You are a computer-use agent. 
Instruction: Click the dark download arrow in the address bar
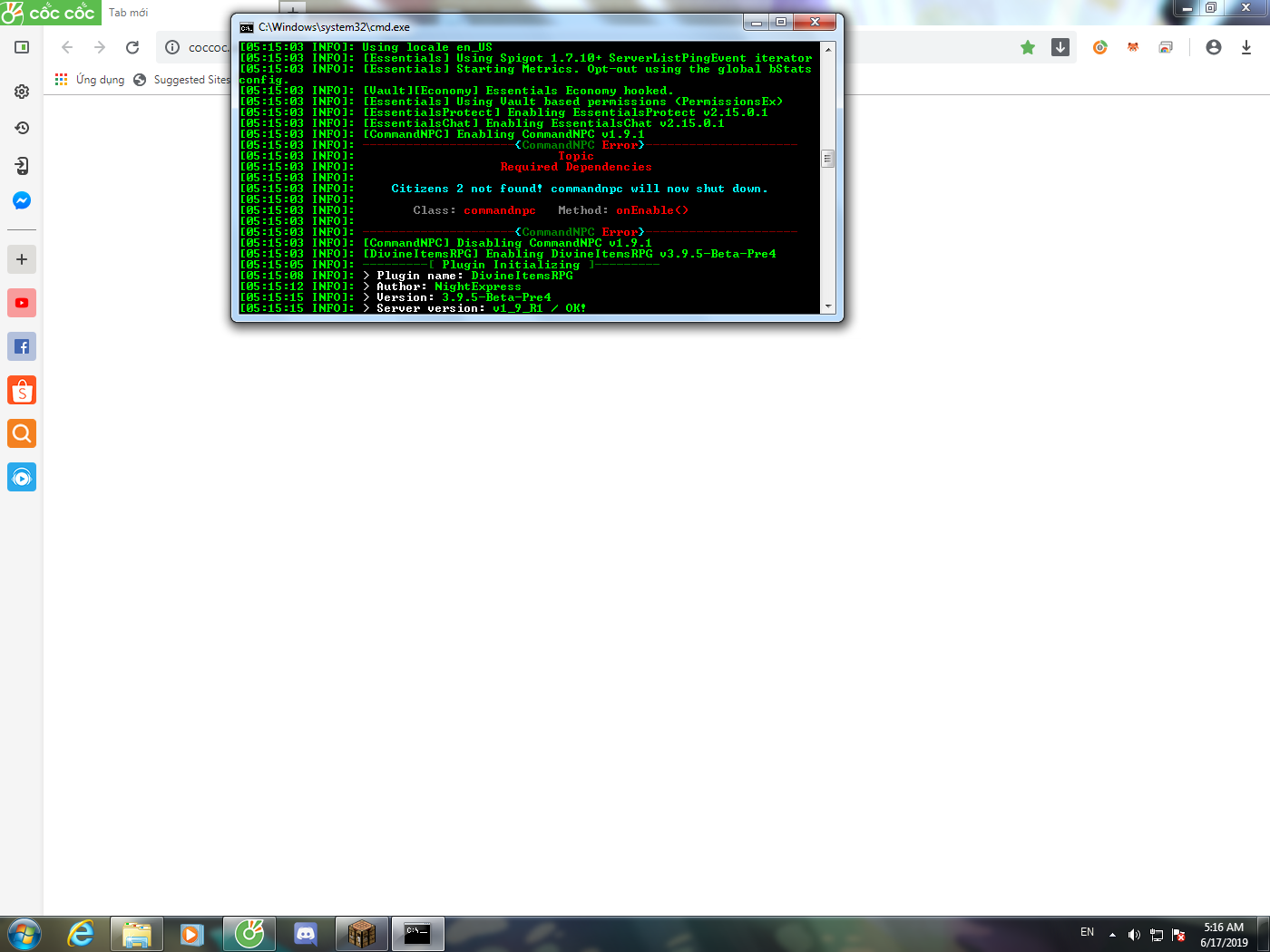click(1060, 47)
